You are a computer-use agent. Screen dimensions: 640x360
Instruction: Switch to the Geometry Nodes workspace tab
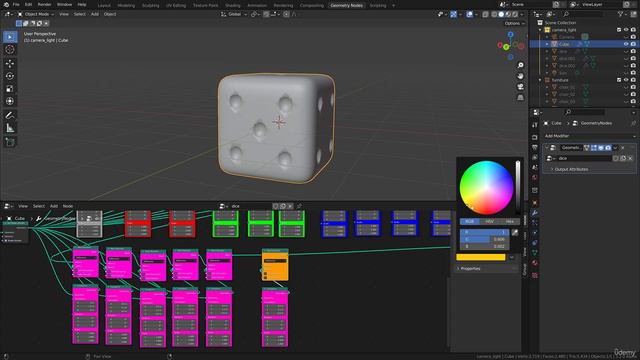point(347,5)
